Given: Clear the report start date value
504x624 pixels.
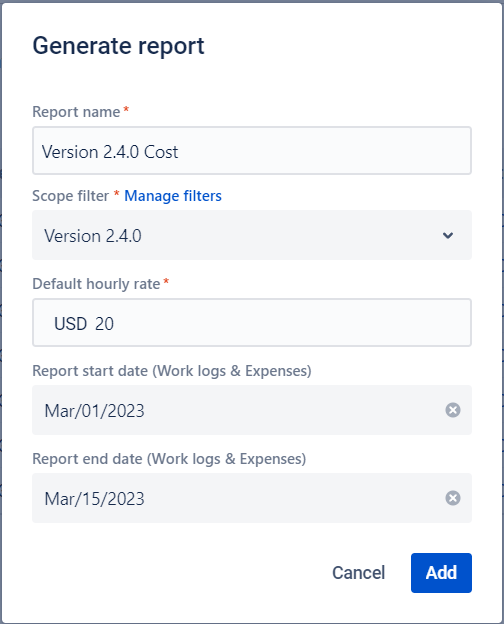Looking at the screenshot, I should (453, 410).
